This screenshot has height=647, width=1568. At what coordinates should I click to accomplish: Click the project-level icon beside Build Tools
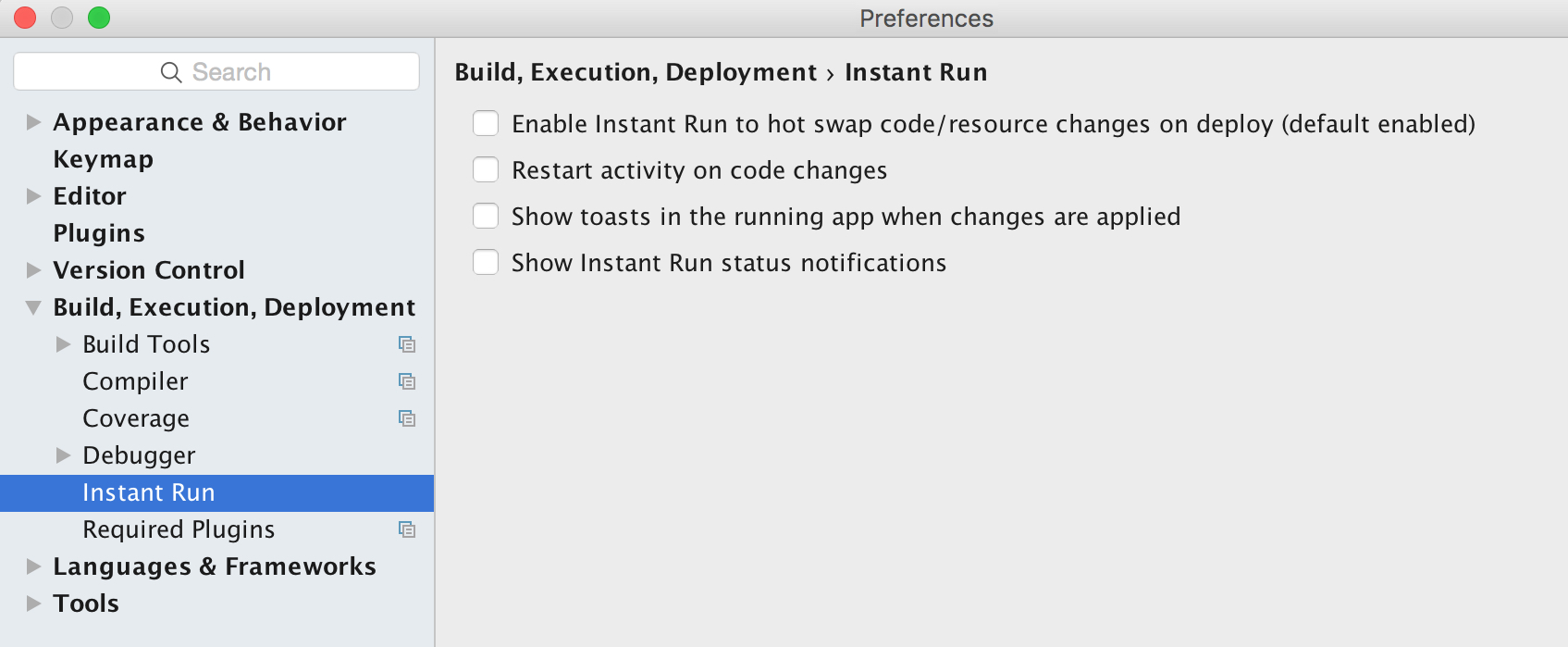point(407,344)
